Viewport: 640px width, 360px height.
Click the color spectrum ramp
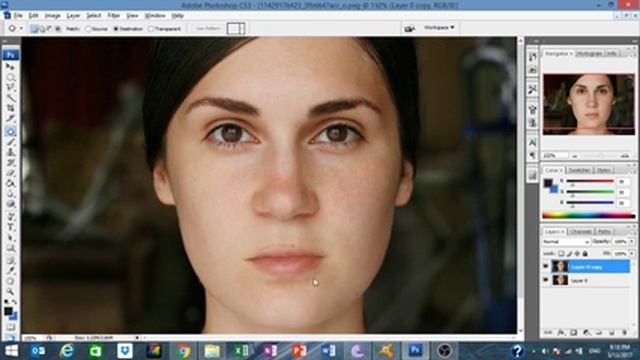point(589,215)
